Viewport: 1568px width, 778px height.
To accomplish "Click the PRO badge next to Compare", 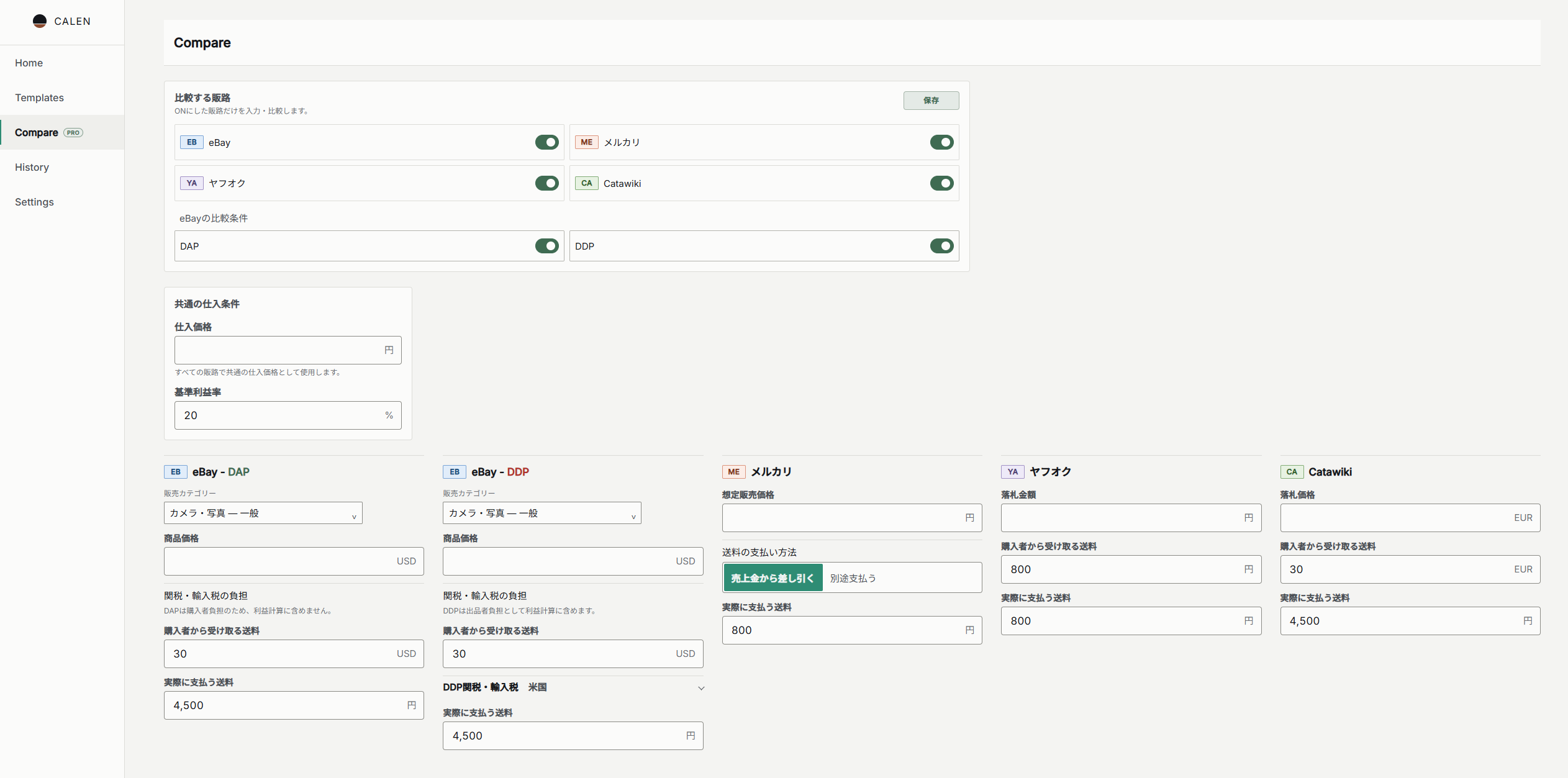I will pos(73,133).
